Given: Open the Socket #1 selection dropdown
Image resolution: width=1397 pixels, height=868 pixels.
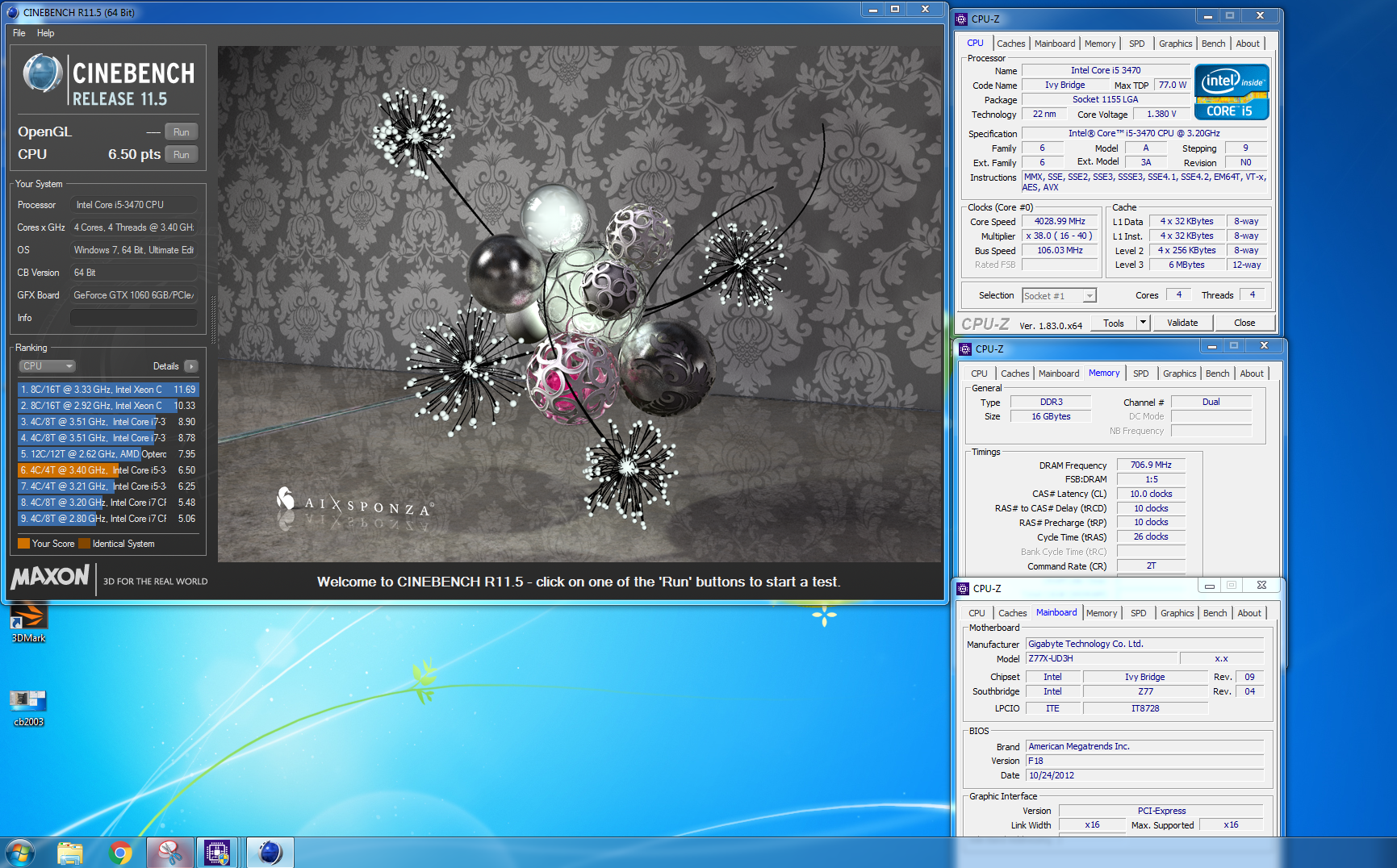Looking at the screenshot, I should coord(1059,296).
